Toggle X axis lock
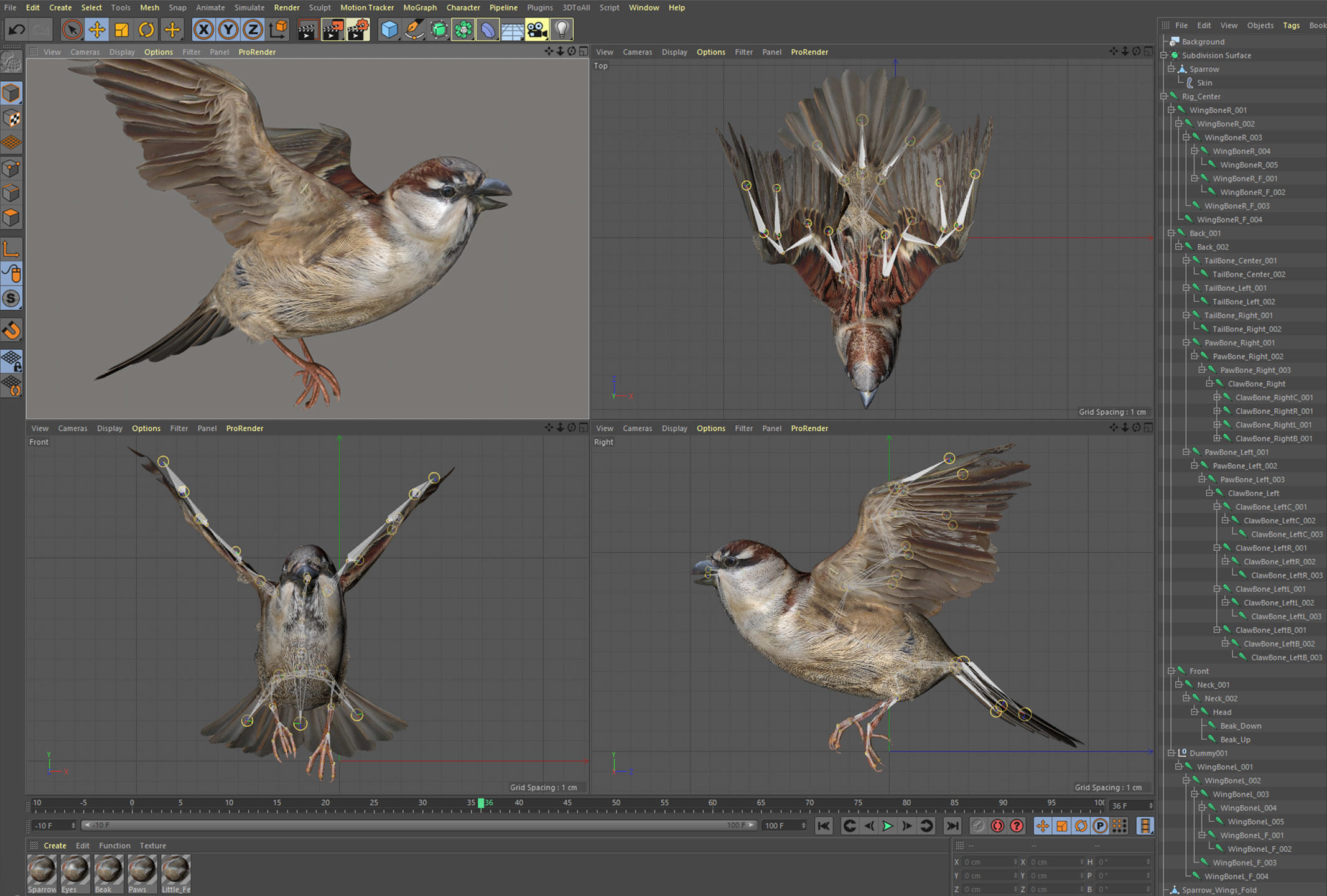This screenshot has height=896, width=1327. [x=203, y=29]
